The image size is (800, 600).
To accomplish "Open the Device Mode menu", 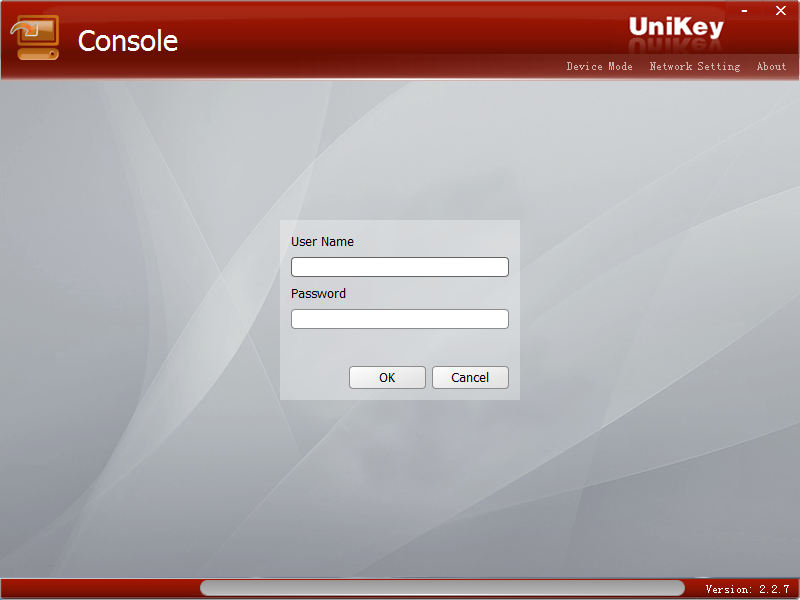I will pos(599,66).
